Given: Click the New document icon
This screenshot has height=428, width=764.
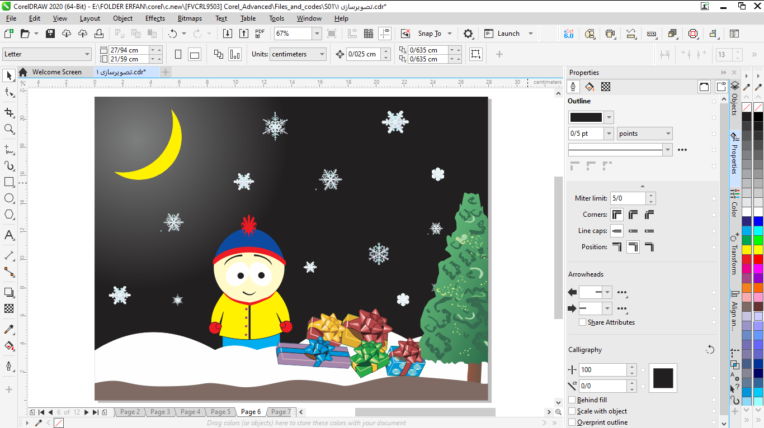Looking at the screenshot, I should pyautogui.click(x=8, y=34).
